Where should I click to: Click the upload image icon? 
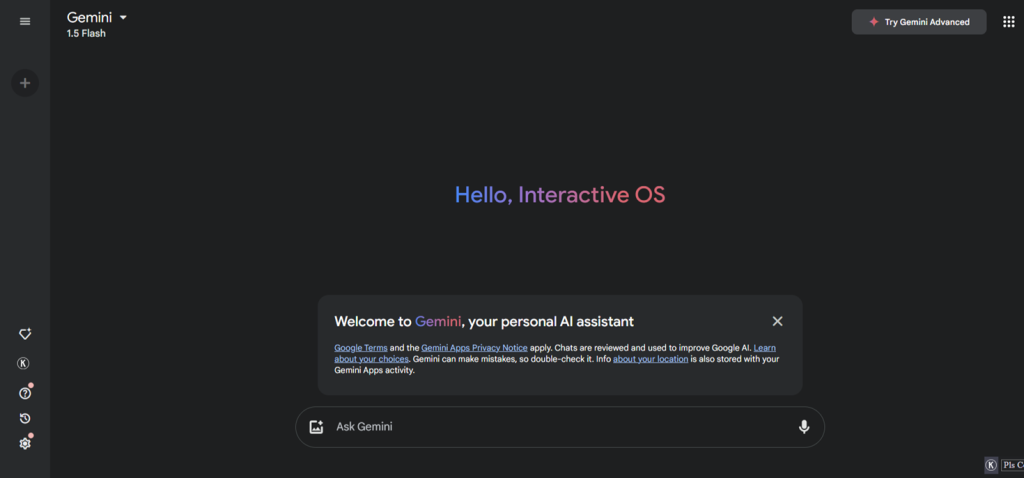(317, 427)
